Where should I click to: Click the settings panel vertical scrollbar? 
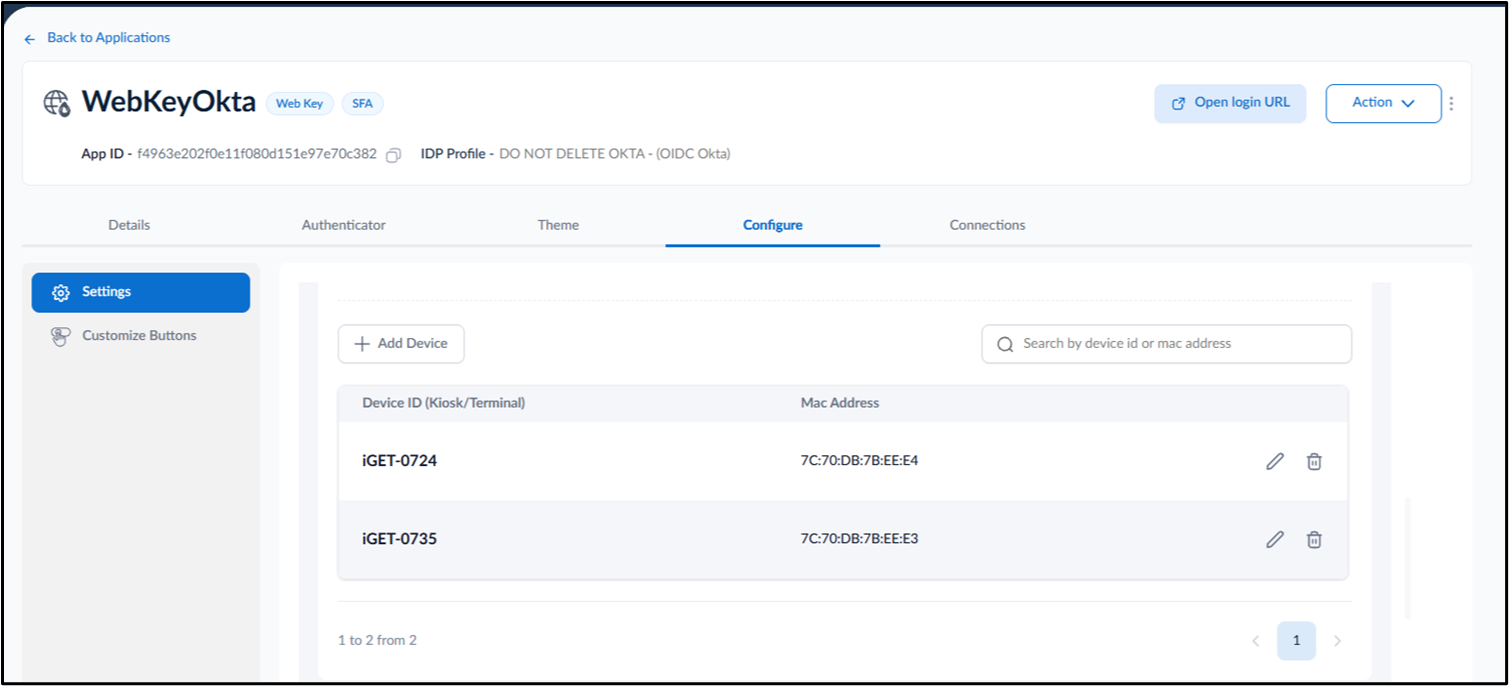tap(1408, 558)
